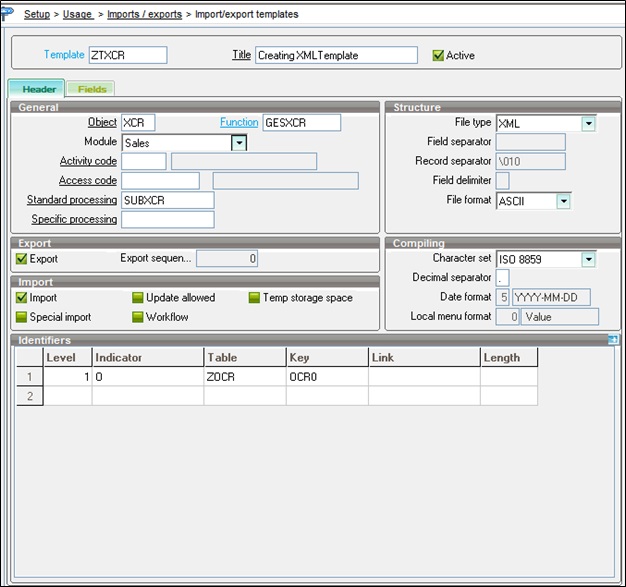Toggle the Active checkbox

tap(438, 55)
